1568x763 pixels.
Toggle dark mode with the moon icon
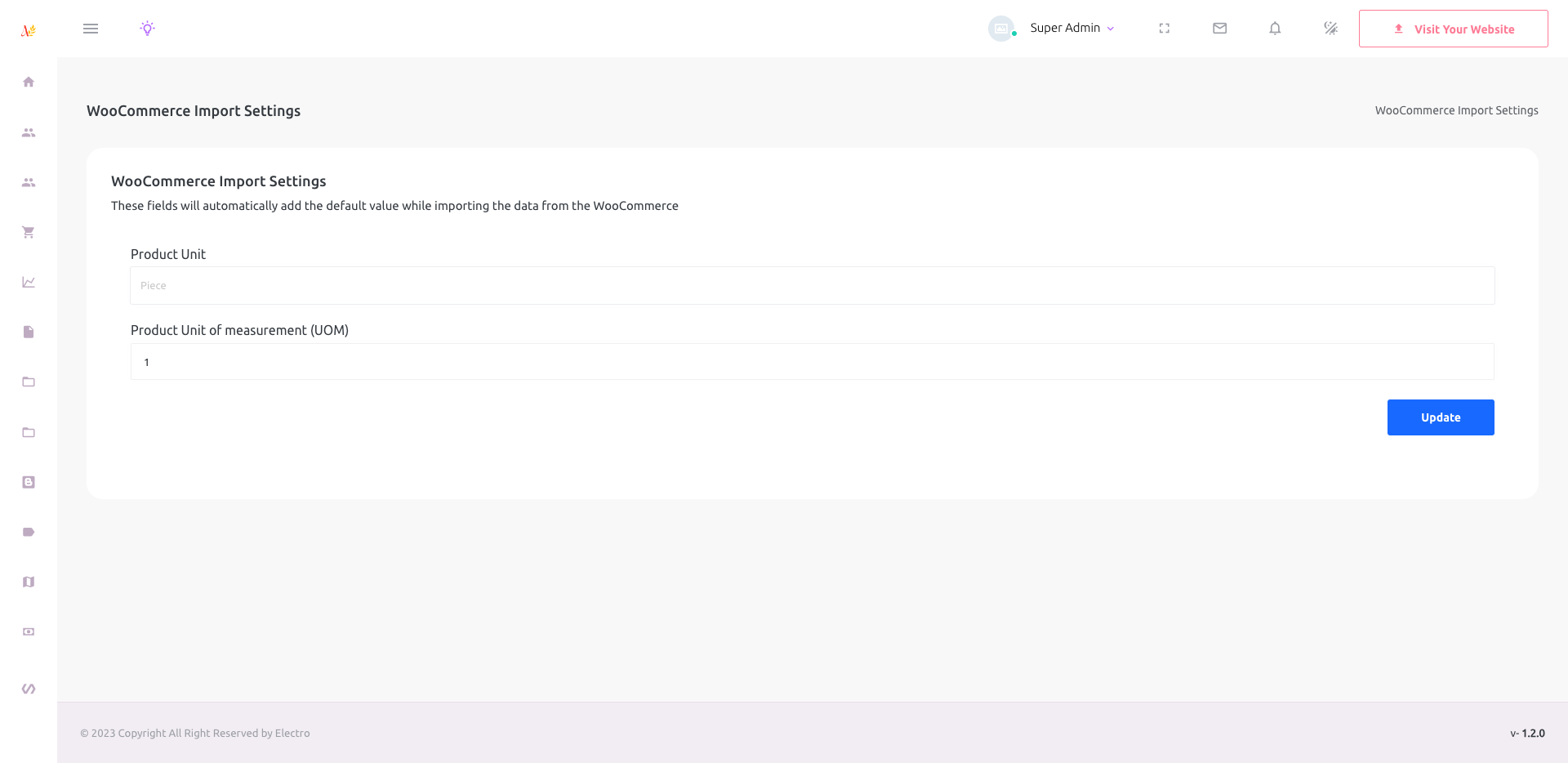coord(1330,28)
